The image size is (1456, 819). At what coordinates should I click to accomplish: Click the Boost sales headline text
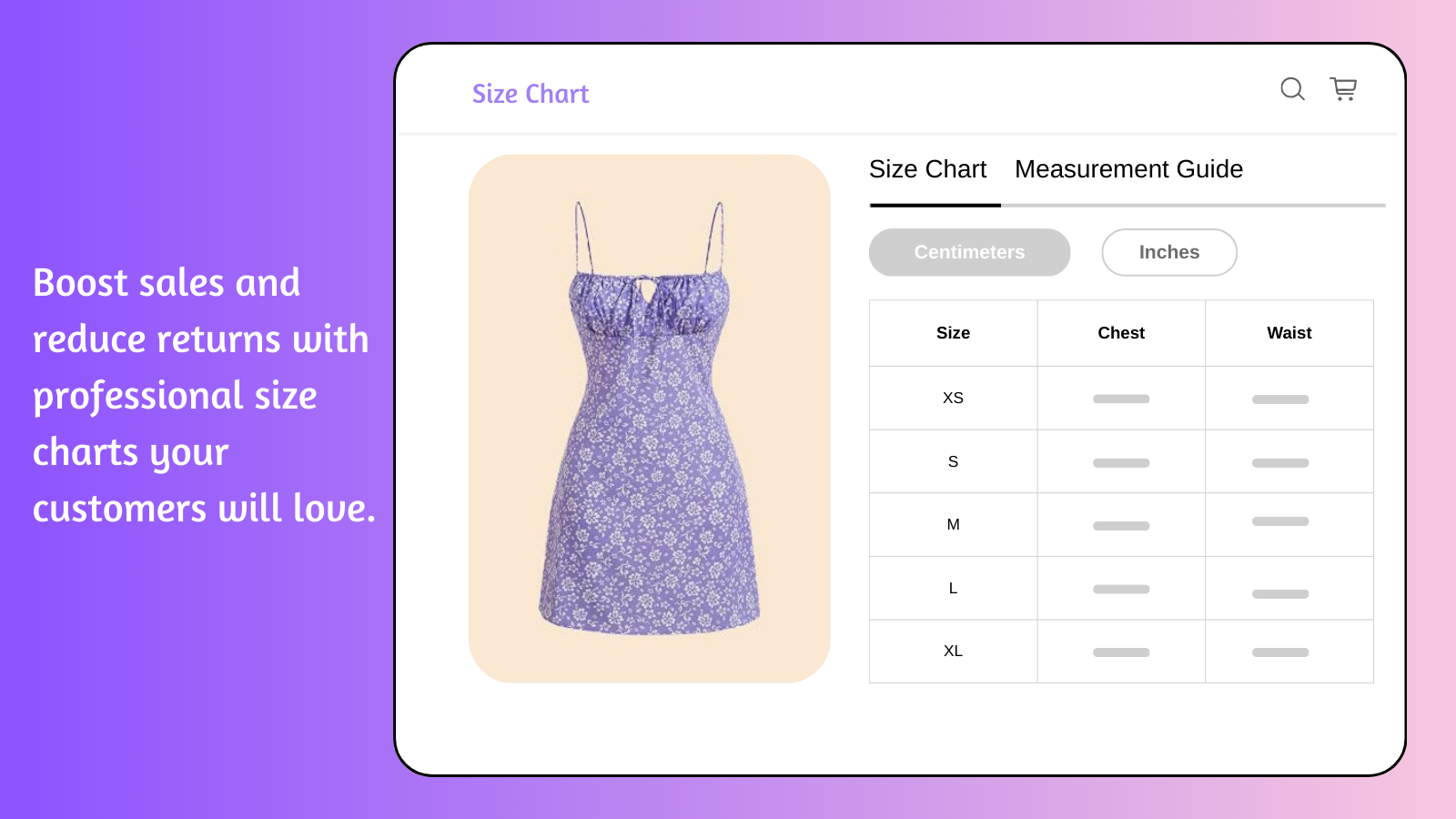coord(202,396)
